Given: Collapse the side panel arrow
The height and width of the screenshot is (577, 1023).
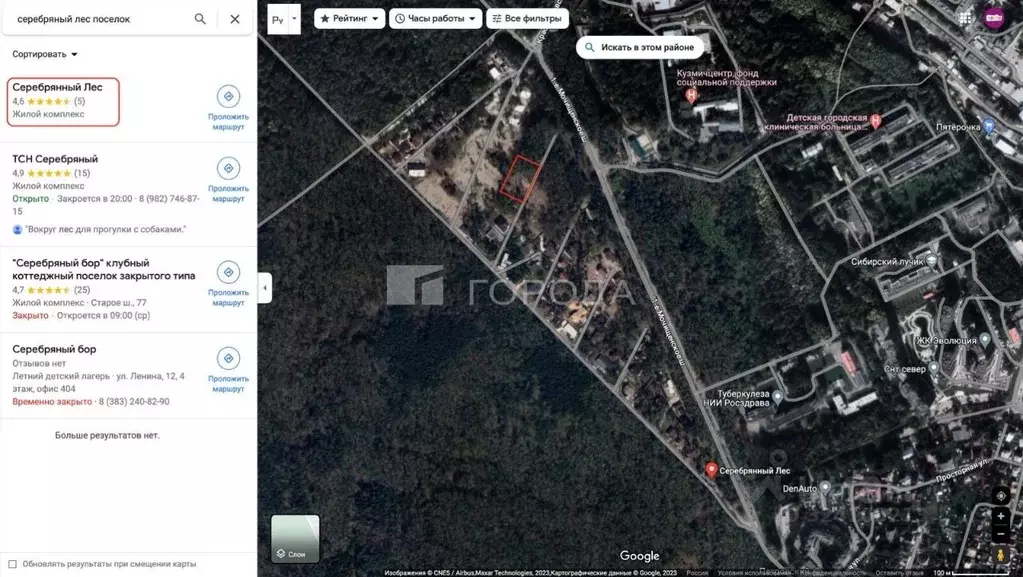Looking at the screenshot, I should (265, 288).
